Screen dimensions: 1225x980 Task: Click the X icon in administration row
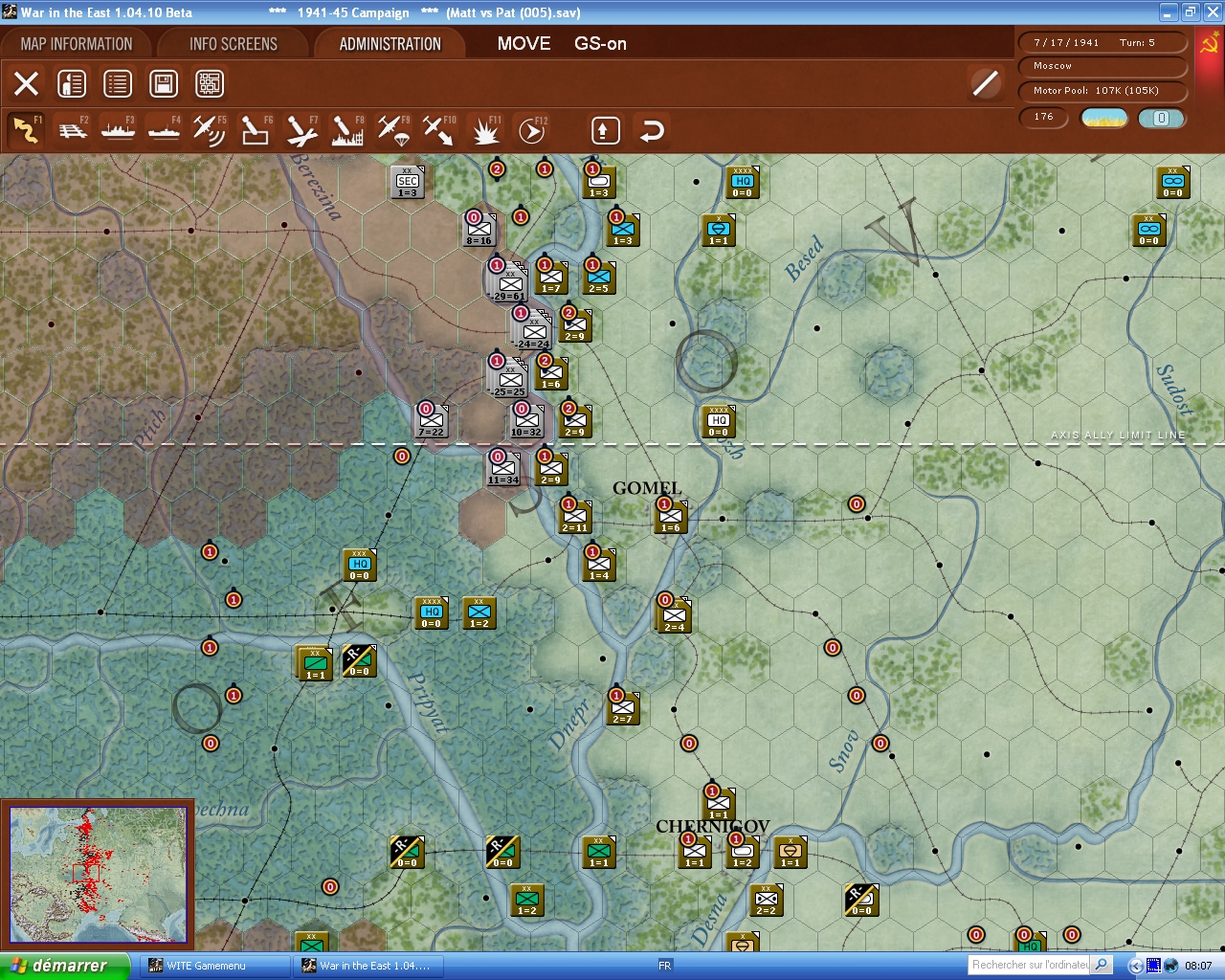[x=26, y=83]
